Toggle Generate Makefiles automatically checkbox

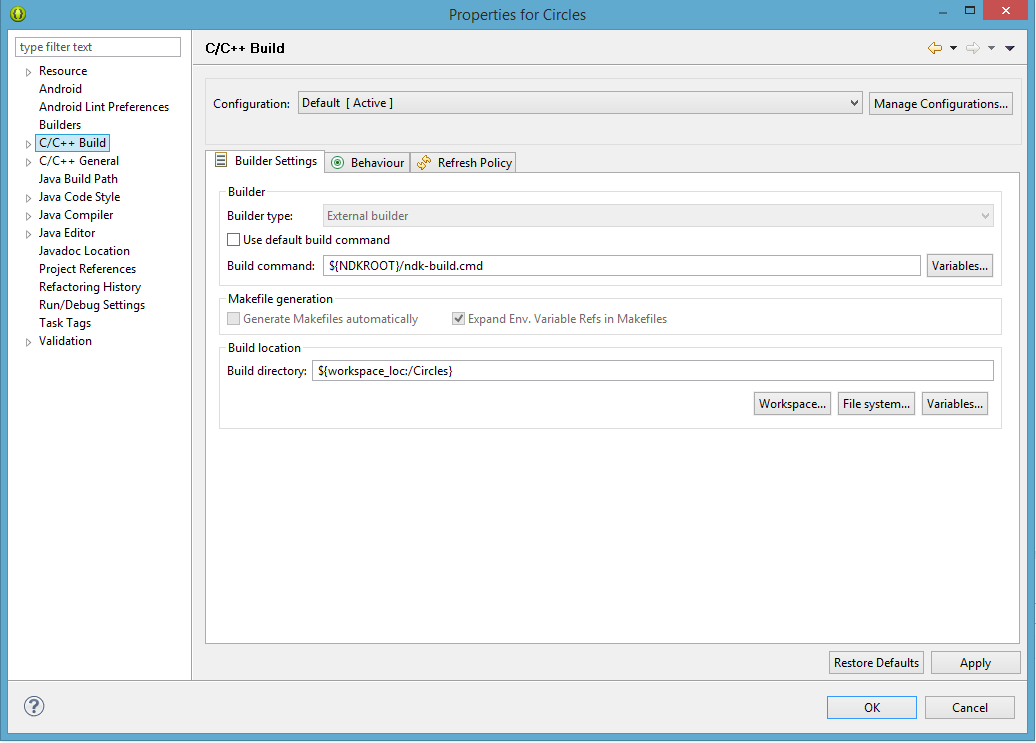tap(234, 319)
